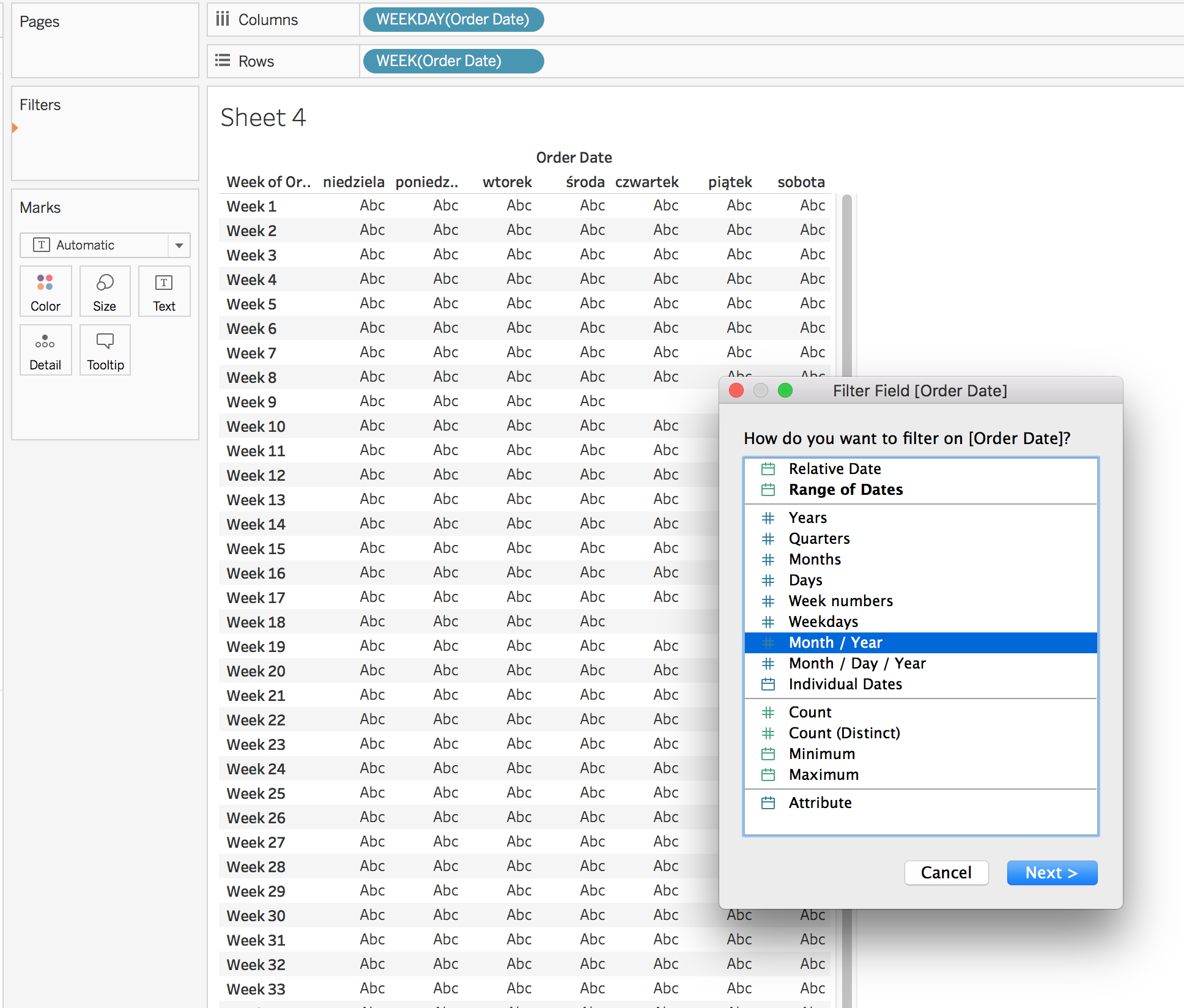Click the WEEKDAY(Order Date) pill in Columns
Viewport: 1184px width, 1008px height.
453,20
